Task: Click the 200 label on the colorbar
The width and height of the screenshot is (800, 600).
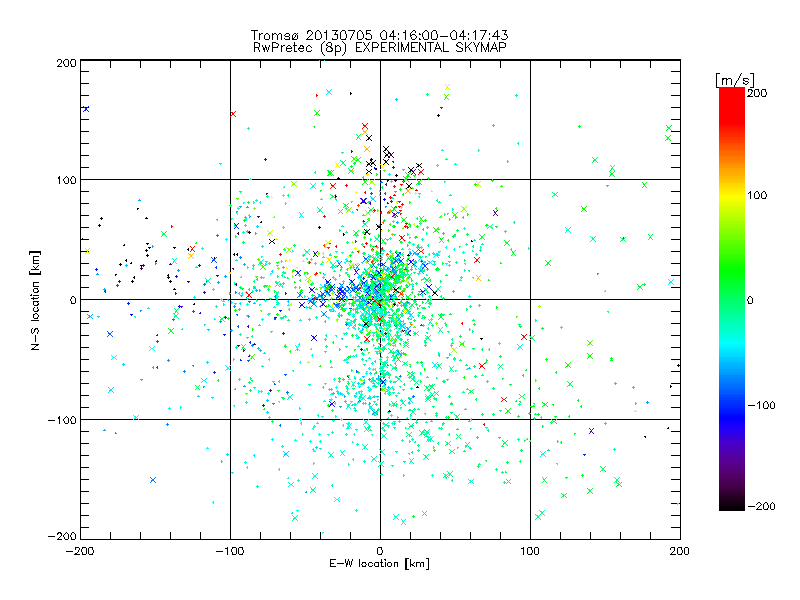Action: pos(757,93)
